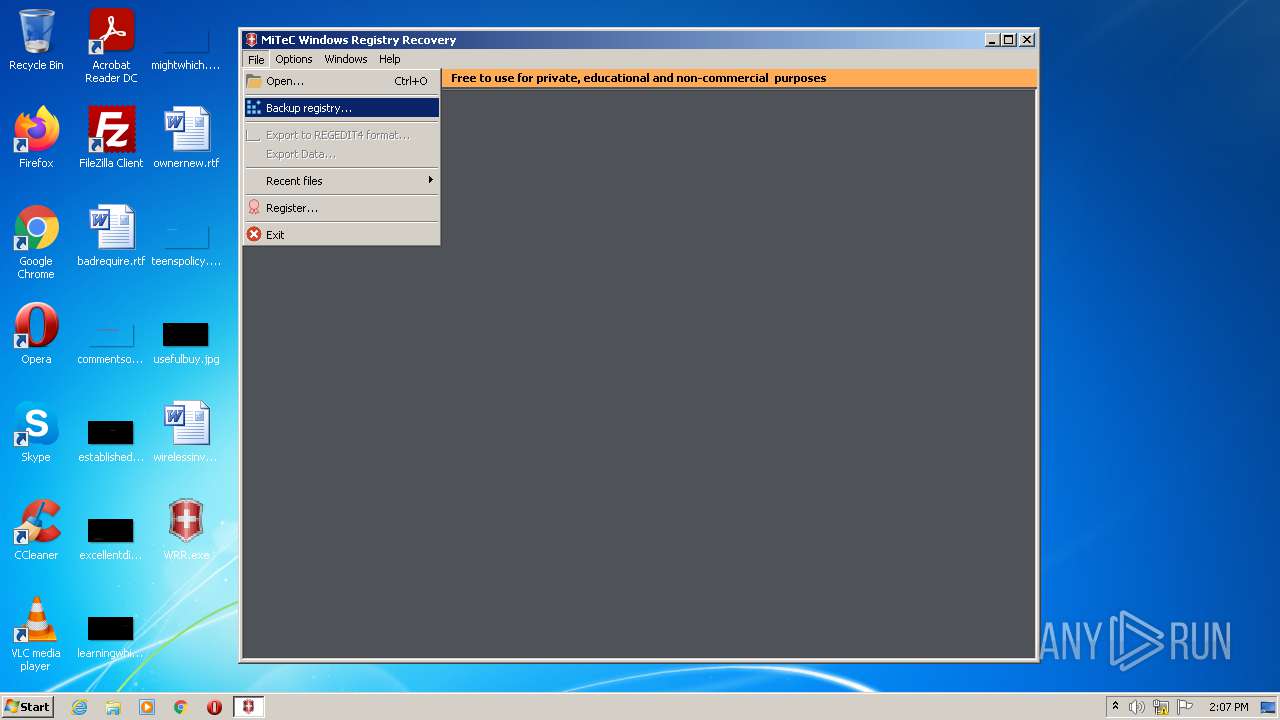This screenshot has height=720, width=1280.
Task: Click the Start button
Action: pos(28,706)
